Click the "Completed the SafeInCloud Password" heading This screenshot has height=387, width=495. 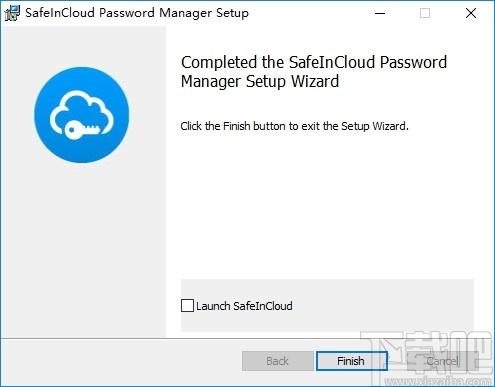point(314,62)
